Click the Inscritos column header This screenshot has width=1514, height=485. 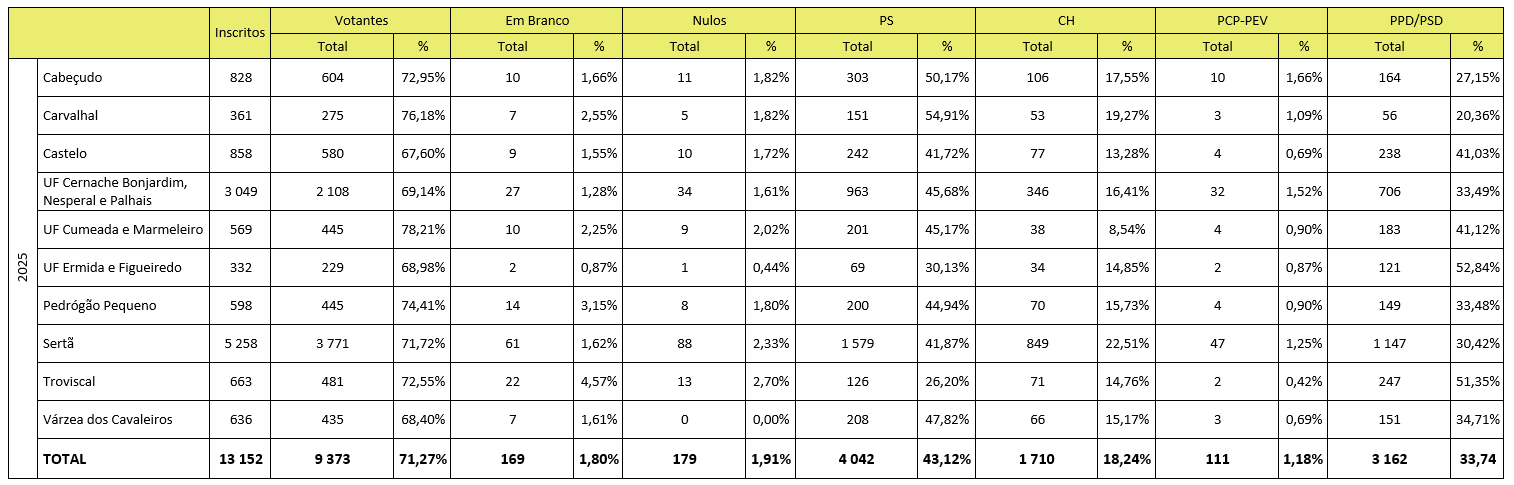(x=240, y=32)
